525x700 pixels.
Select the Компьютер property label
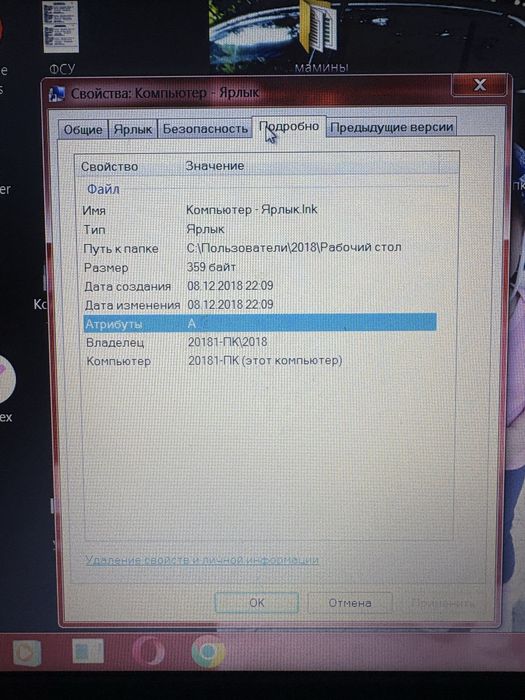point(118,361)
